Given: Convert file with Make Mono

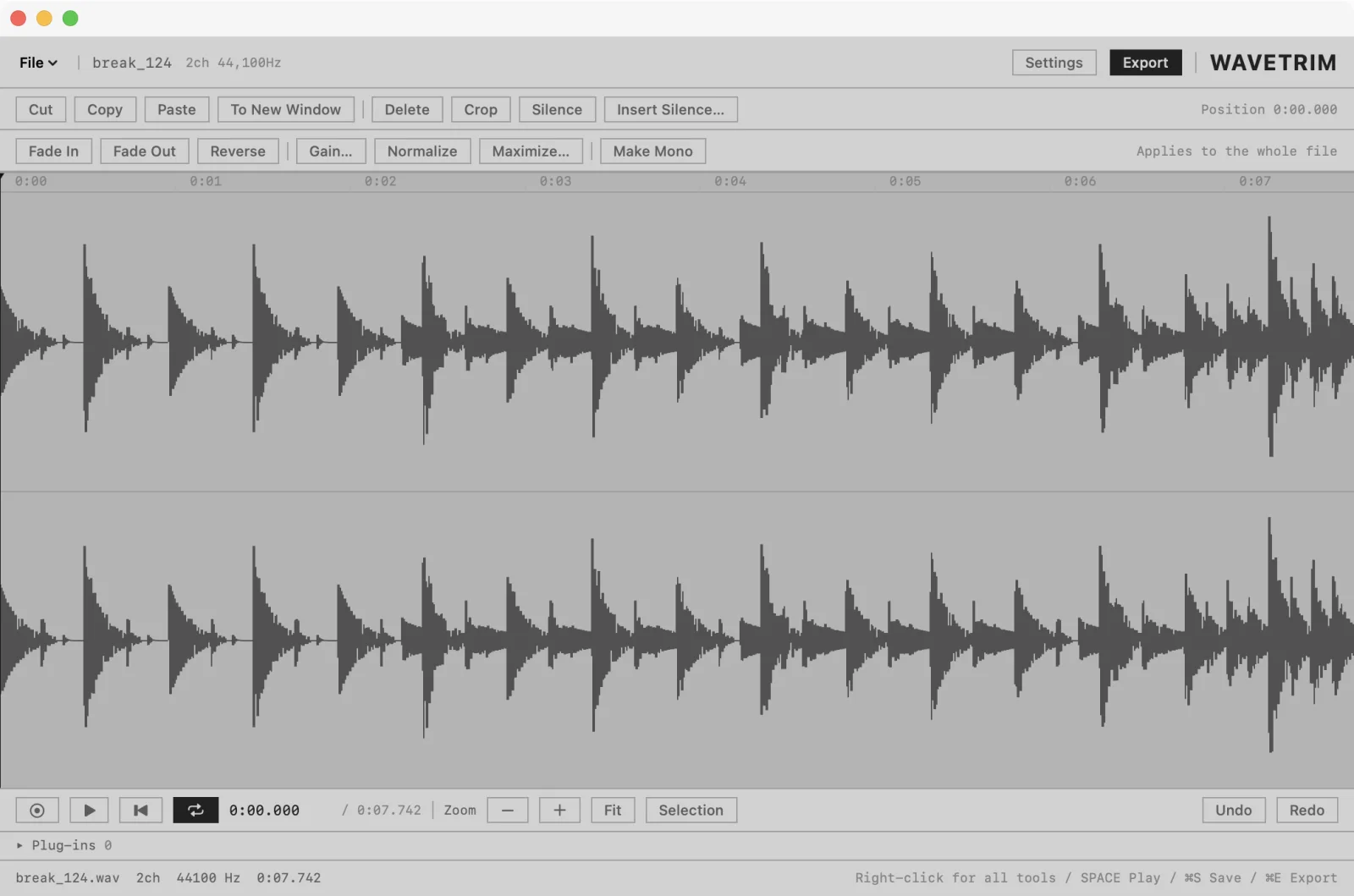Looking at the screenshot, I should [x=652, y=151].
